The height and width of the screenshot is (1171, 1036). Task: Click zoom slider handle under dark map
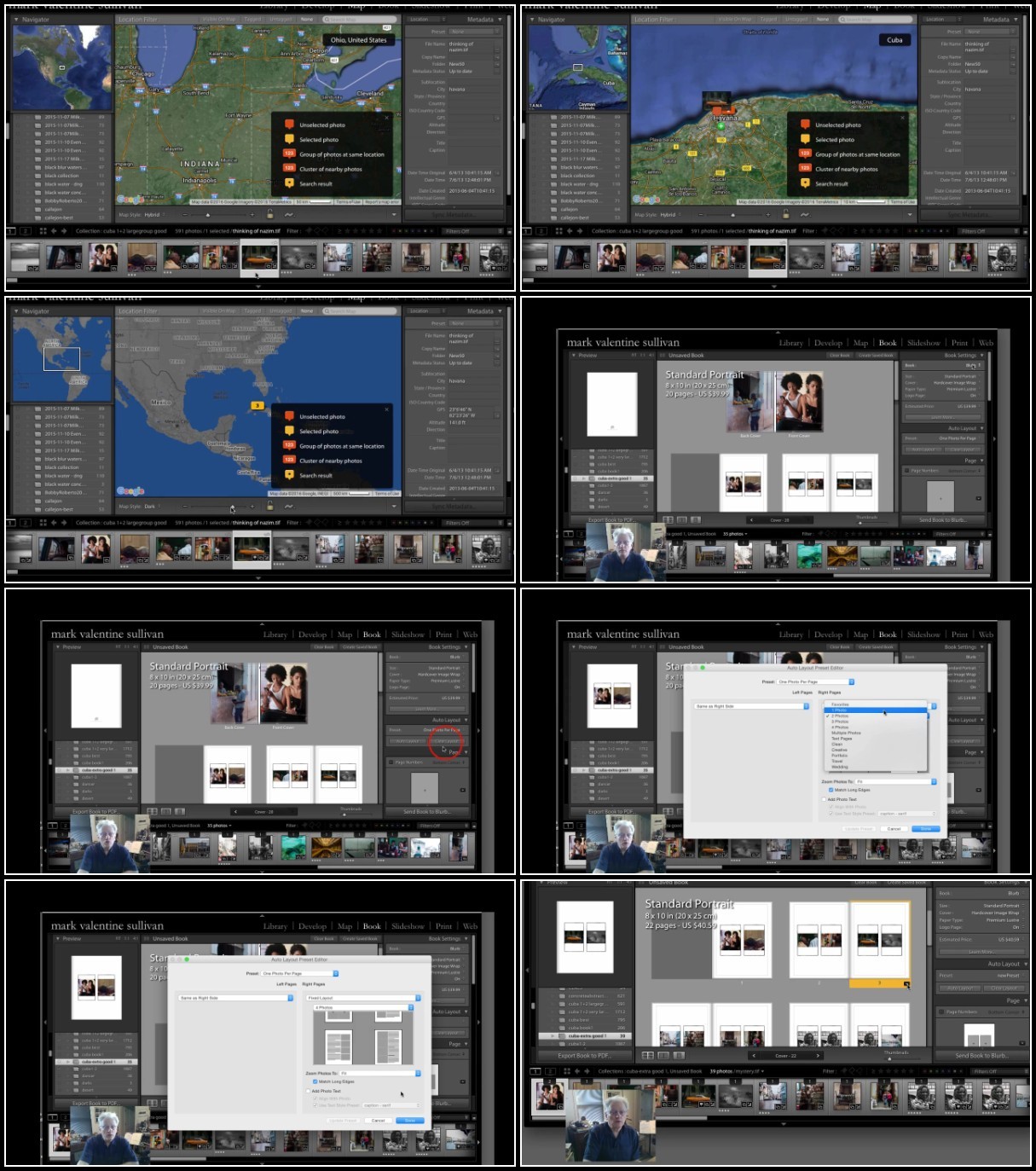[x=232, y=507]
